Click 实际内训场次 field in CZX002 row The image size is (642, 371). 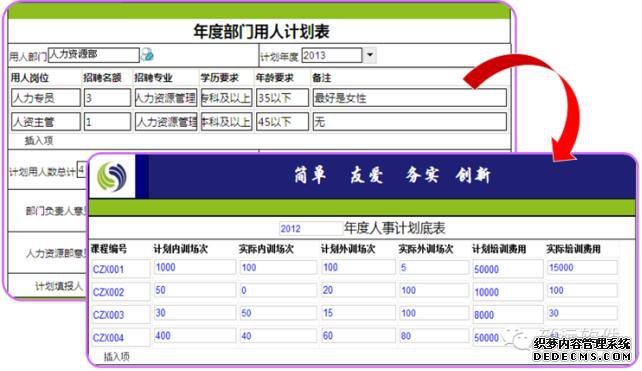(278, 290)
